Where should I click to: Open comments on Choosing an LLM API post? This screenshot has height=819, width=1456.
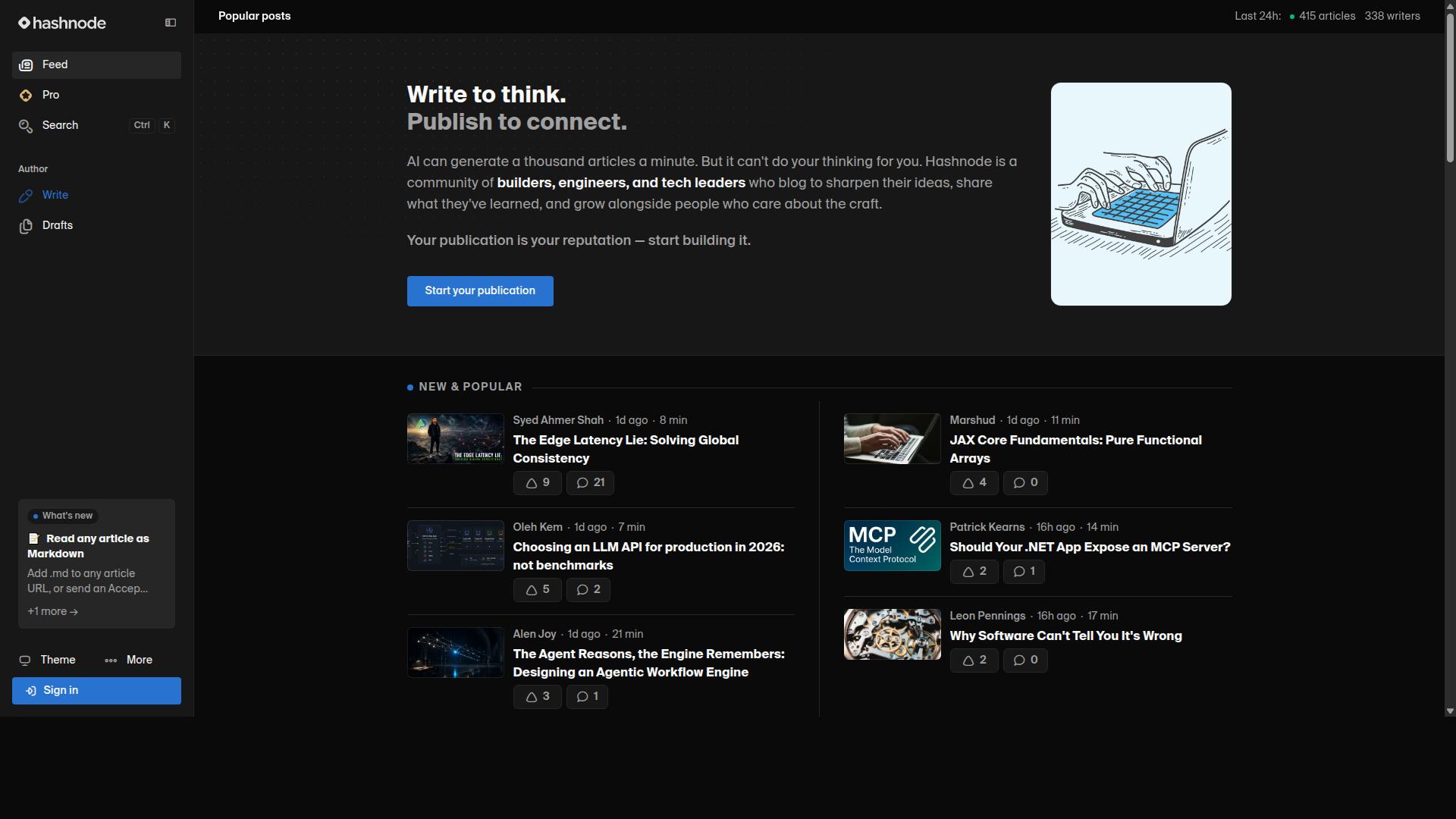588,590
